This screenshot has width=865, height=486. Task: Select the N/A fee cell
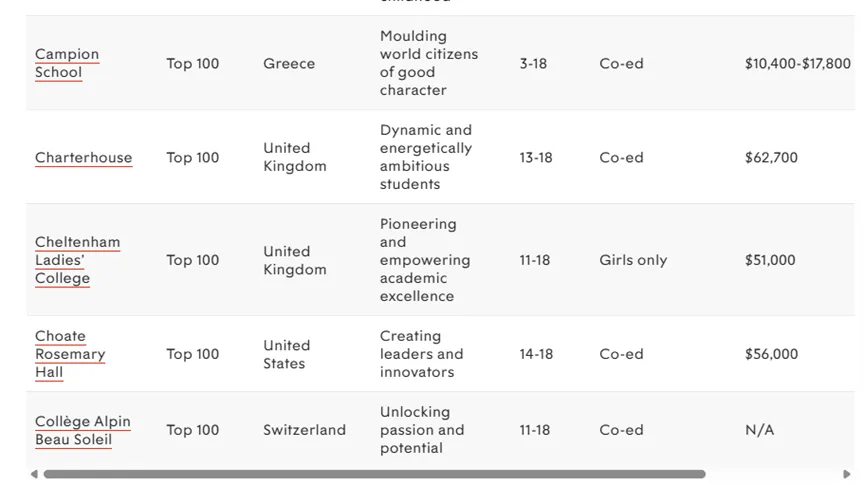click(x=759, y=430)
